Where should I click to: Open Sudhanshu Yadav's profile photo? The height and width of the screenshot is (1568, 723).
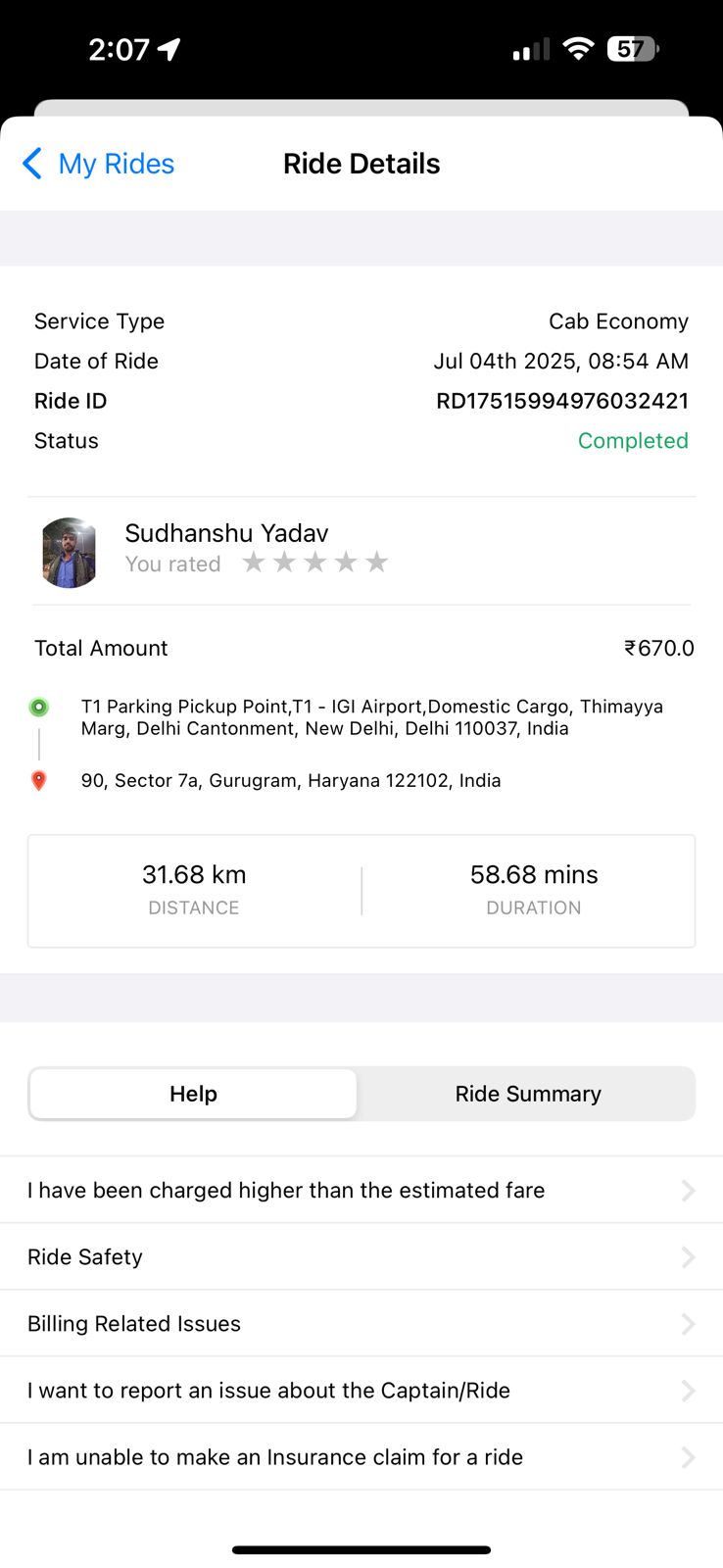[x=69, y=553]
